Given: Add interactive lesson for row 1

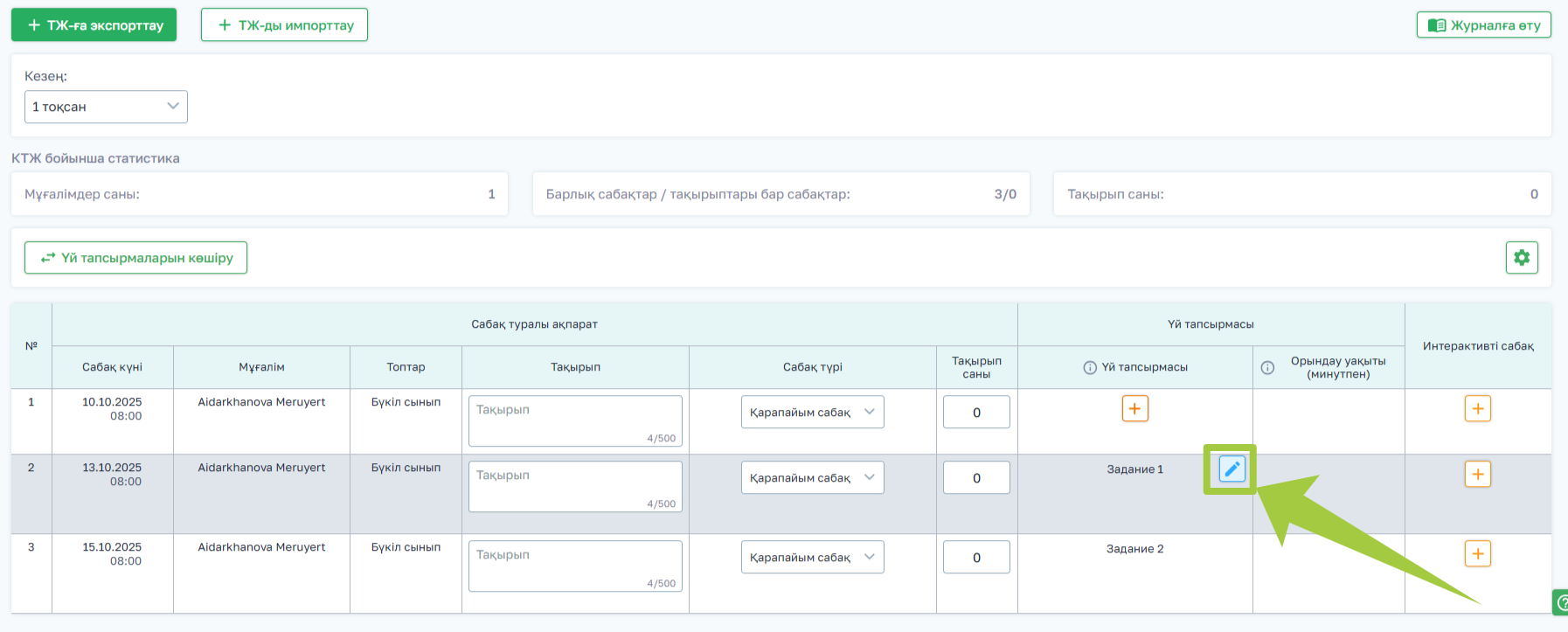Looking at the screenshot, I should point(1477,409).
